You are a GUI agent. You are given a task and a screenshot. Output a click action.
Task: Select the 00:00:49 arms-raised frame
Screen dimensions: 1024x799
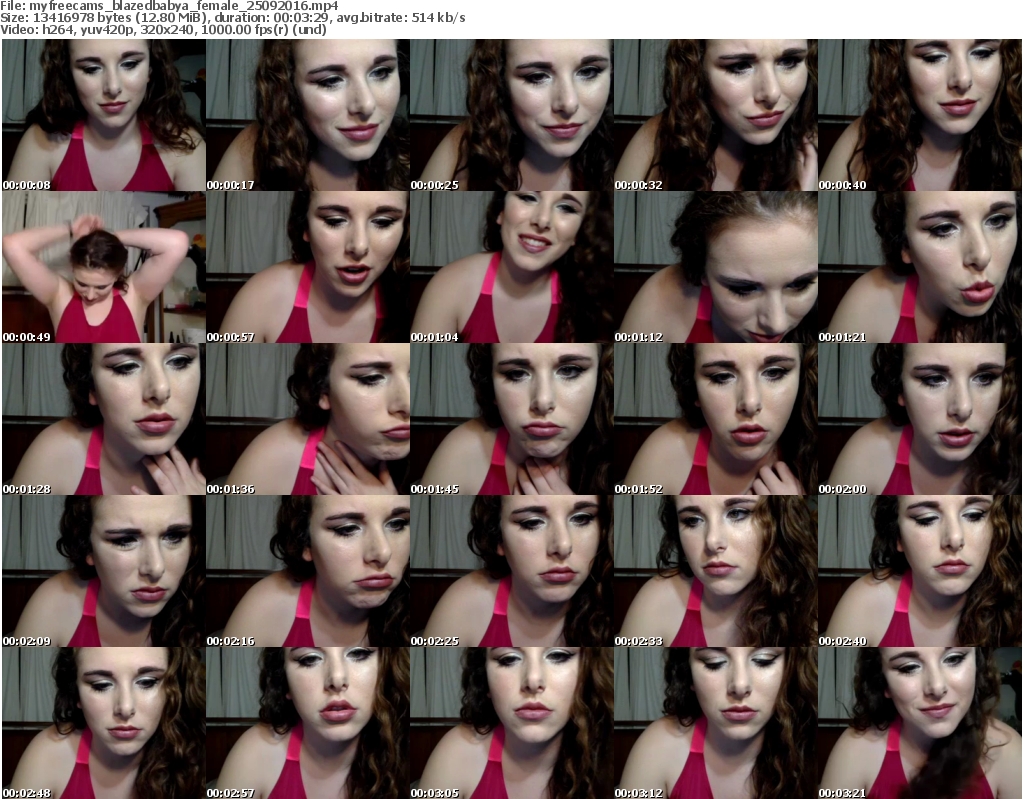pos(103,268)
